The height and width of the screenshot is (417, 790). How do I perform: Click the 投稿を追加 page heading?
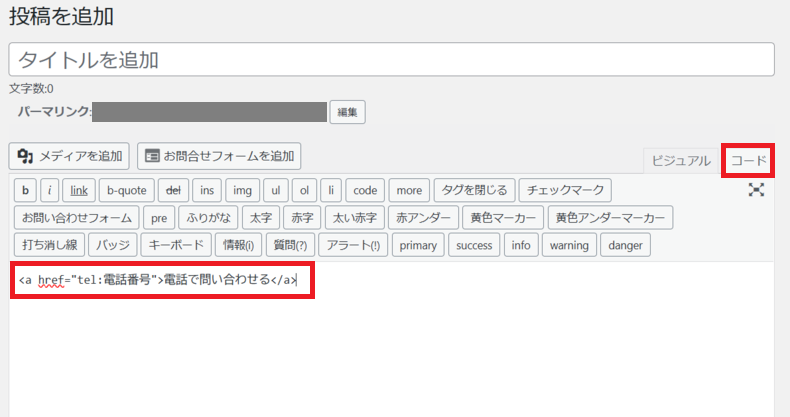point(61,16)
